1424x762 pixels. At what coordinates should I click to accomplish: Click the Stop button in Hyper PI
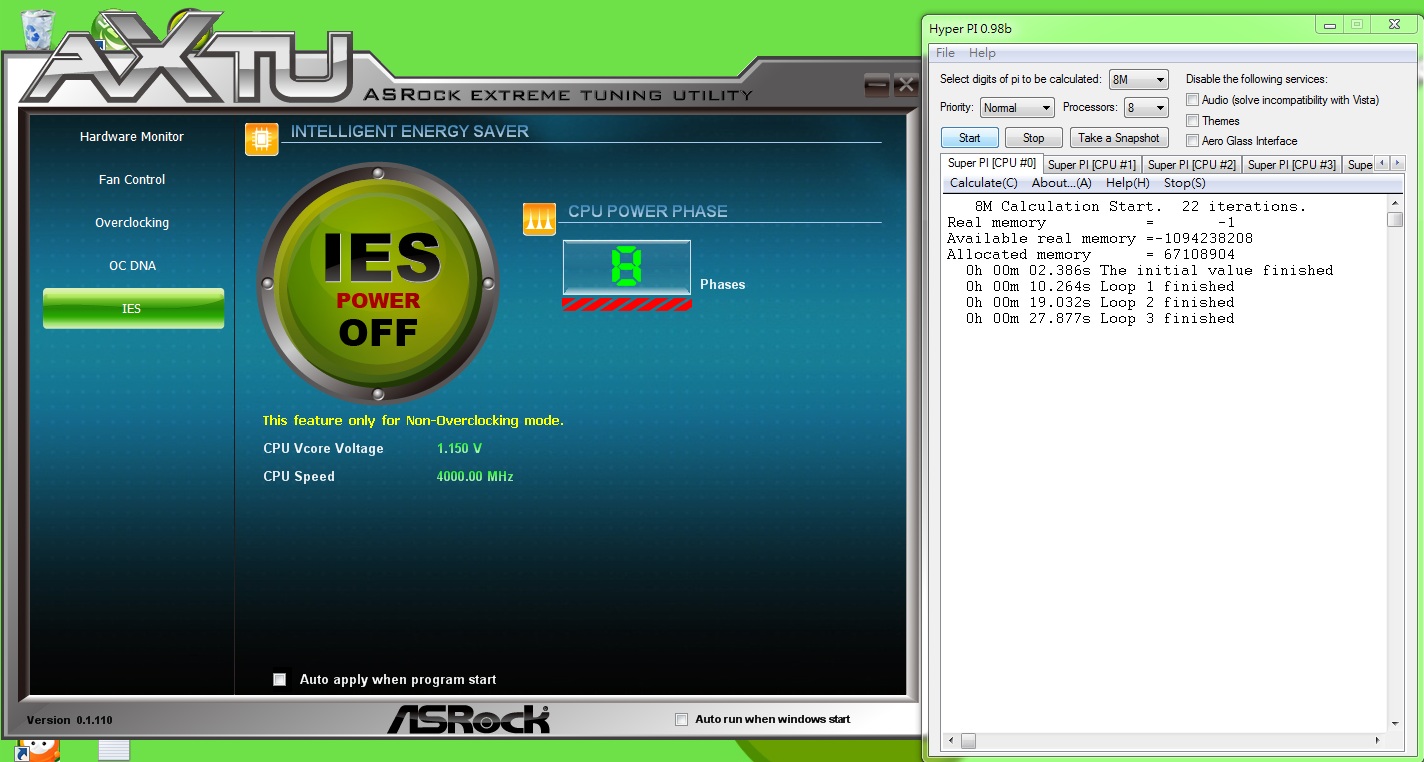click(1034, 138)
